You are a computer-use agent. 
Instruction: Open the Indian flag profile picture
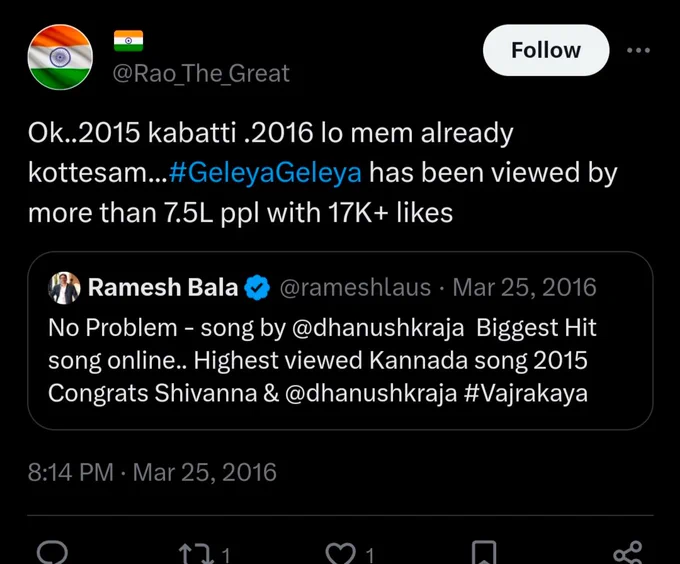click(x=60, y=57)
